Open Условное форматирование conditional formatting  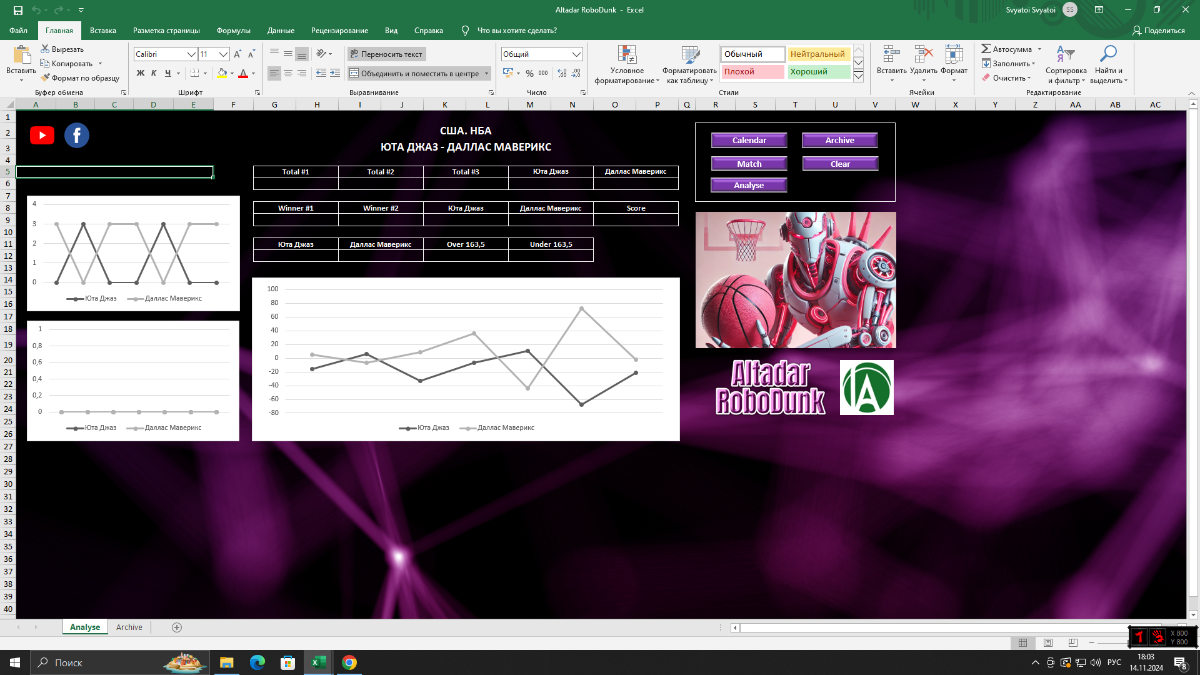(x=627, y=65)
